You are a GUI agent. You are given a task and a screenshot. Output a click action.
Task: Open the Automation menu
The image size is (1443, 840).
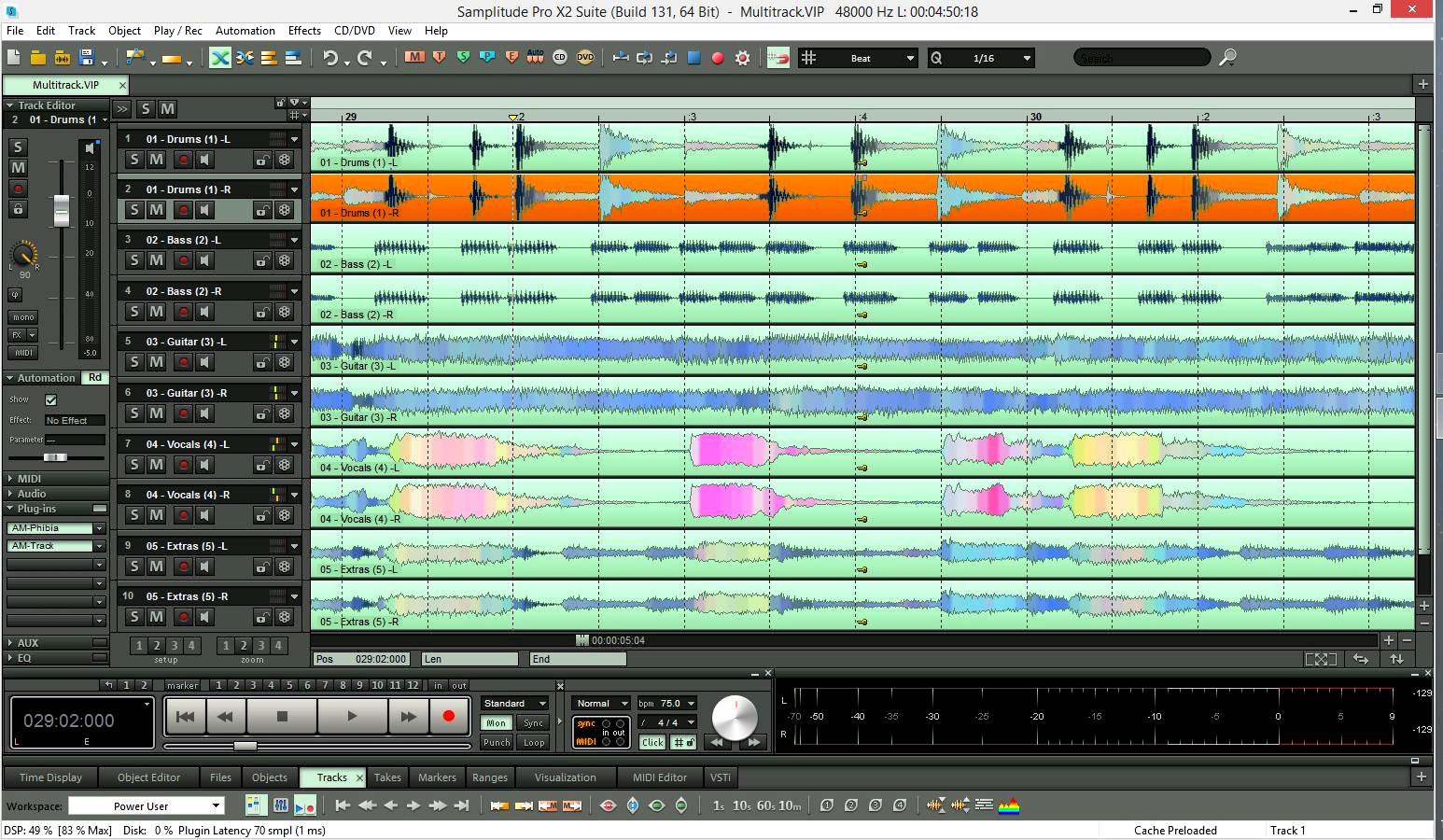245,30
